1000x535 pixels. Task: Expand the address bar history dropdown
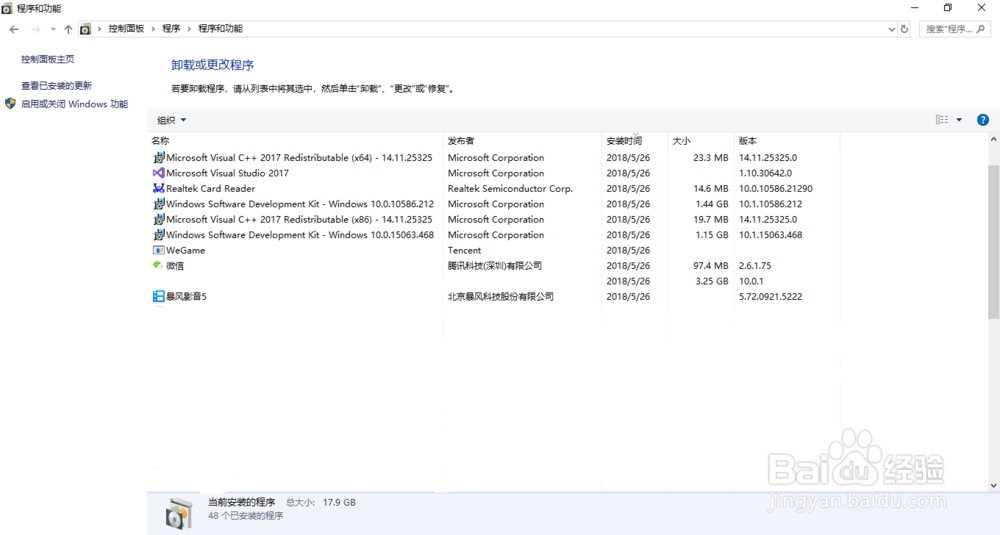click(891, 29)
